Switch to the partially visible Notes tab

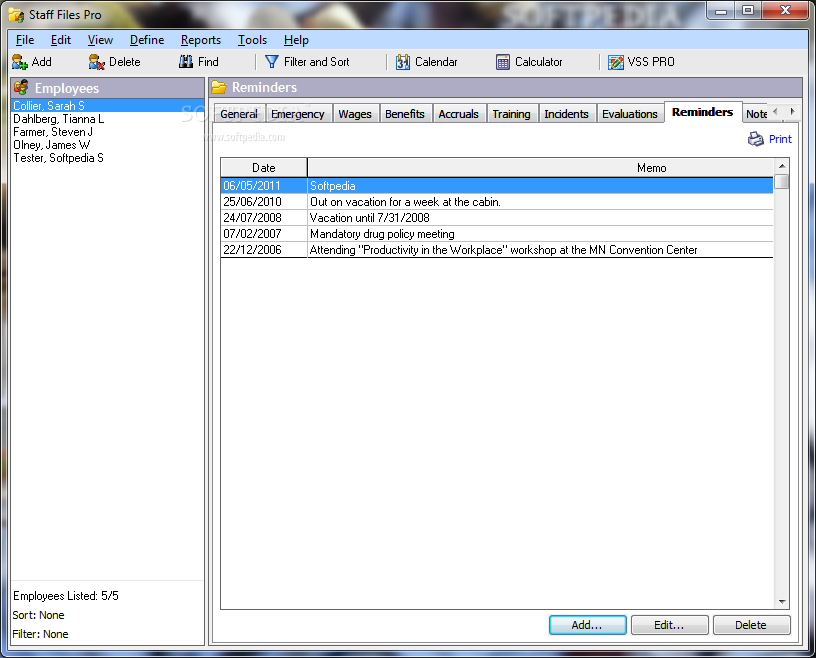756,114
